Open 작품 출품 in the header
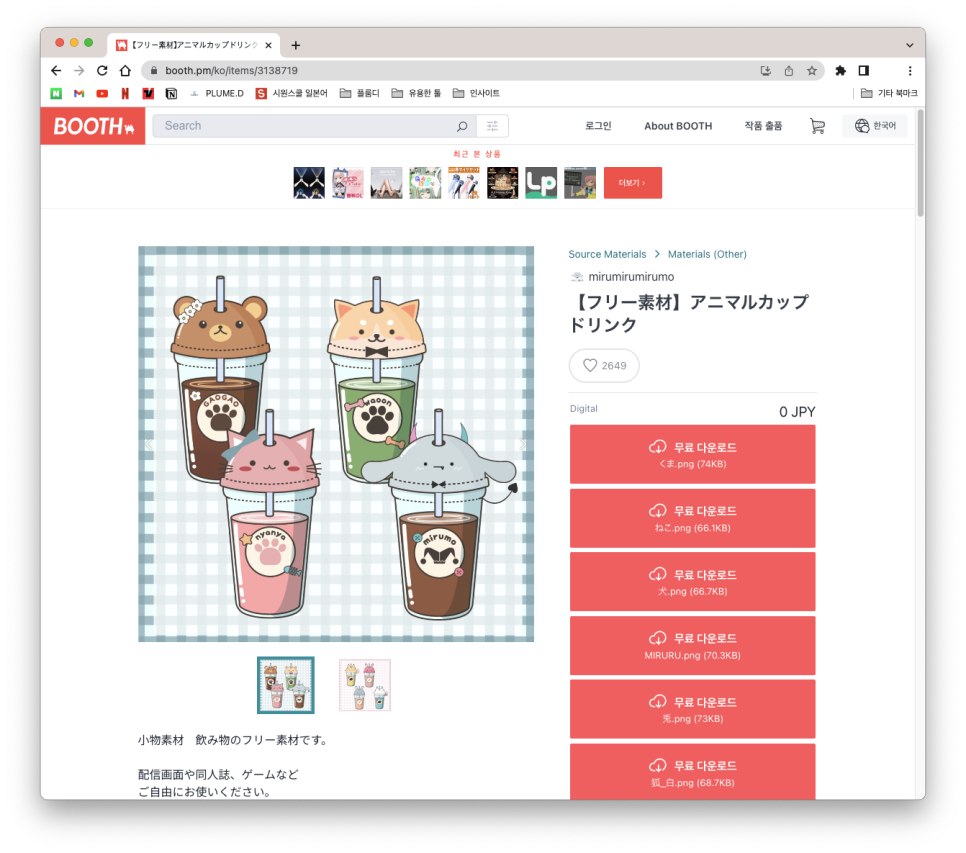Image resolution: width=966 pixels, height=853 pixels. [763, 126]
